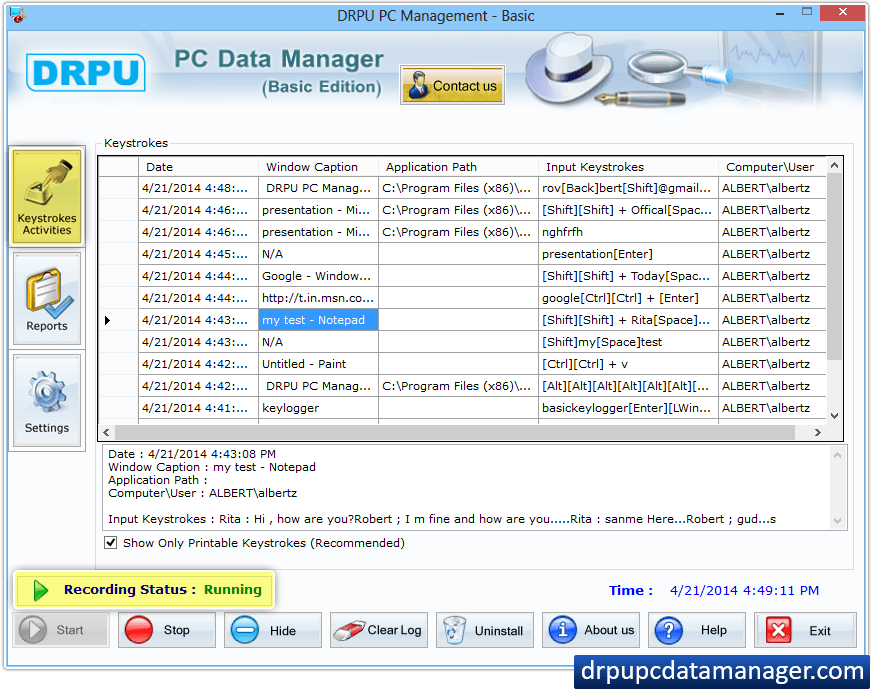Viewport: 871px width, 690px height.
Task: Select 'Untitled - Paint' window caption cell
Action: pos(318,364)
